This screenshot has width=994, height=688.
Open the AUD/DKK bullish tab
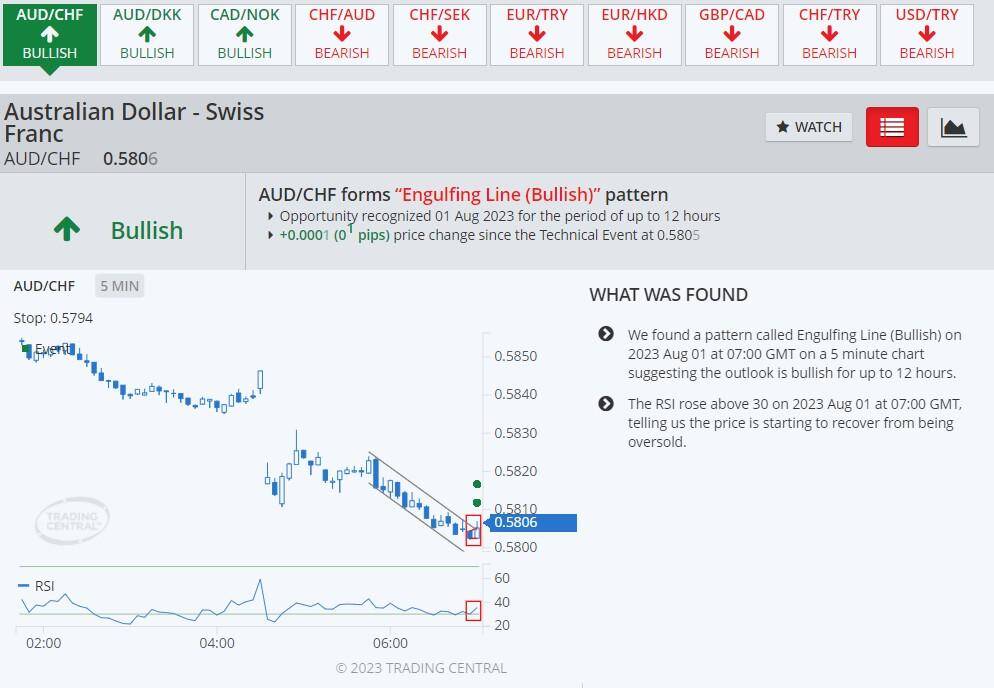[x=147, y=34]
